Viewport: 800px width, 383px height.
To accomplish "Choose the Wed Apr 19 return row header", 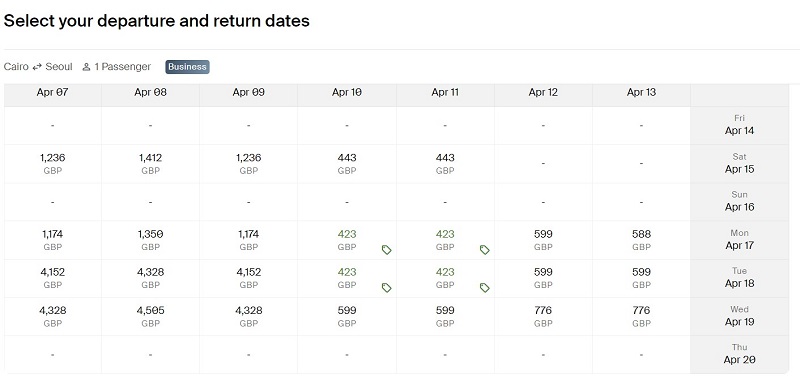I will click(739, 317).
